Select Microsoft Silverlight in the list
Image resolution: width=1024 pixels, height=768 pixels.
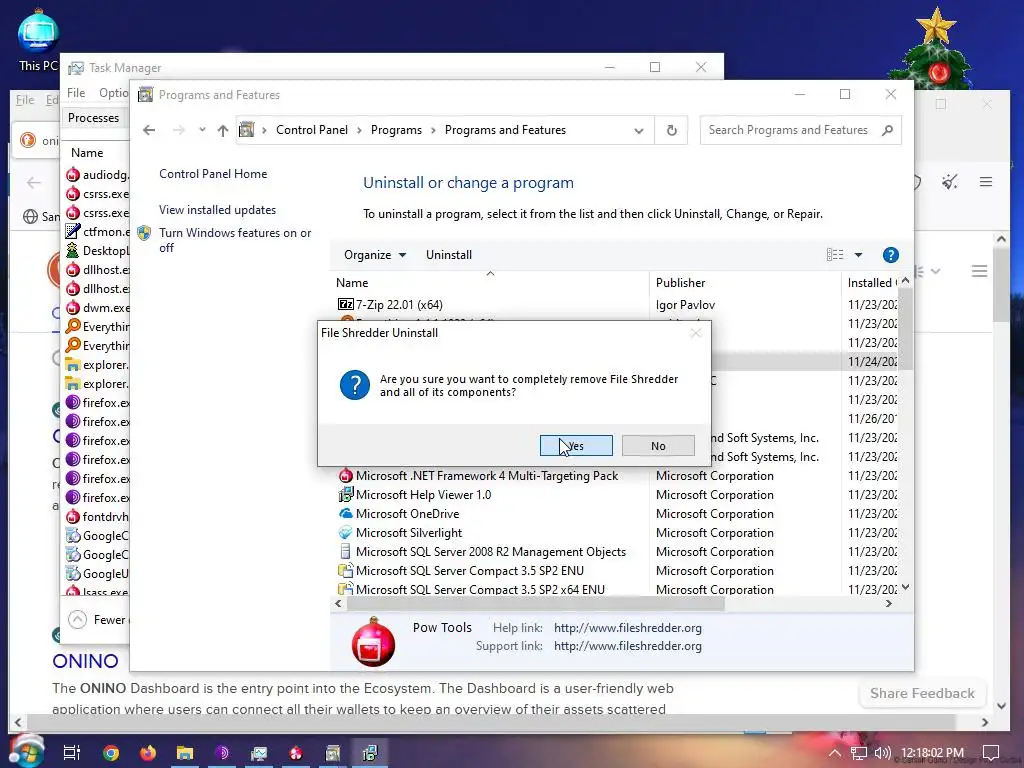coord(408,532)
